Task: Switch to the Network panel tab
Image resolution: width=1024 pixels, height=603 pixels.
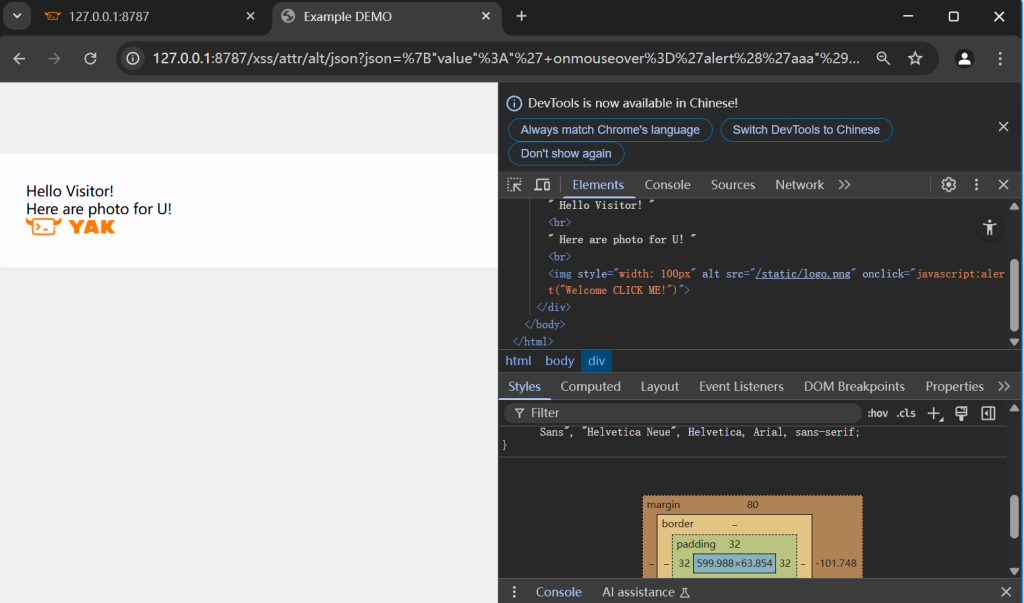Action: pos(799,185)
